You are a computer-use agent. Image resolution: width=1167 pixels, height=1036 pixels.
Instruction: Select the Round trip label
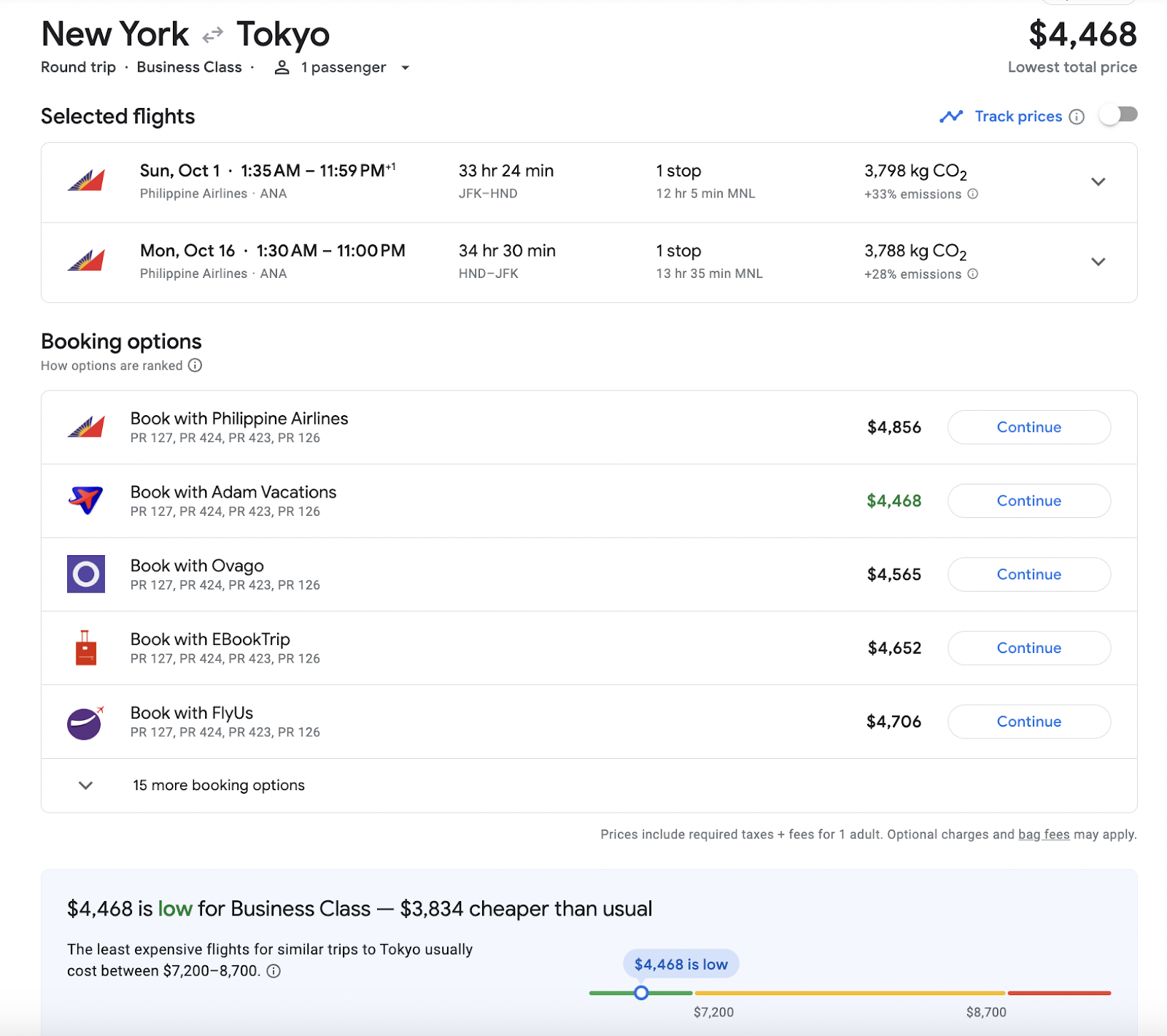point(78,67)
